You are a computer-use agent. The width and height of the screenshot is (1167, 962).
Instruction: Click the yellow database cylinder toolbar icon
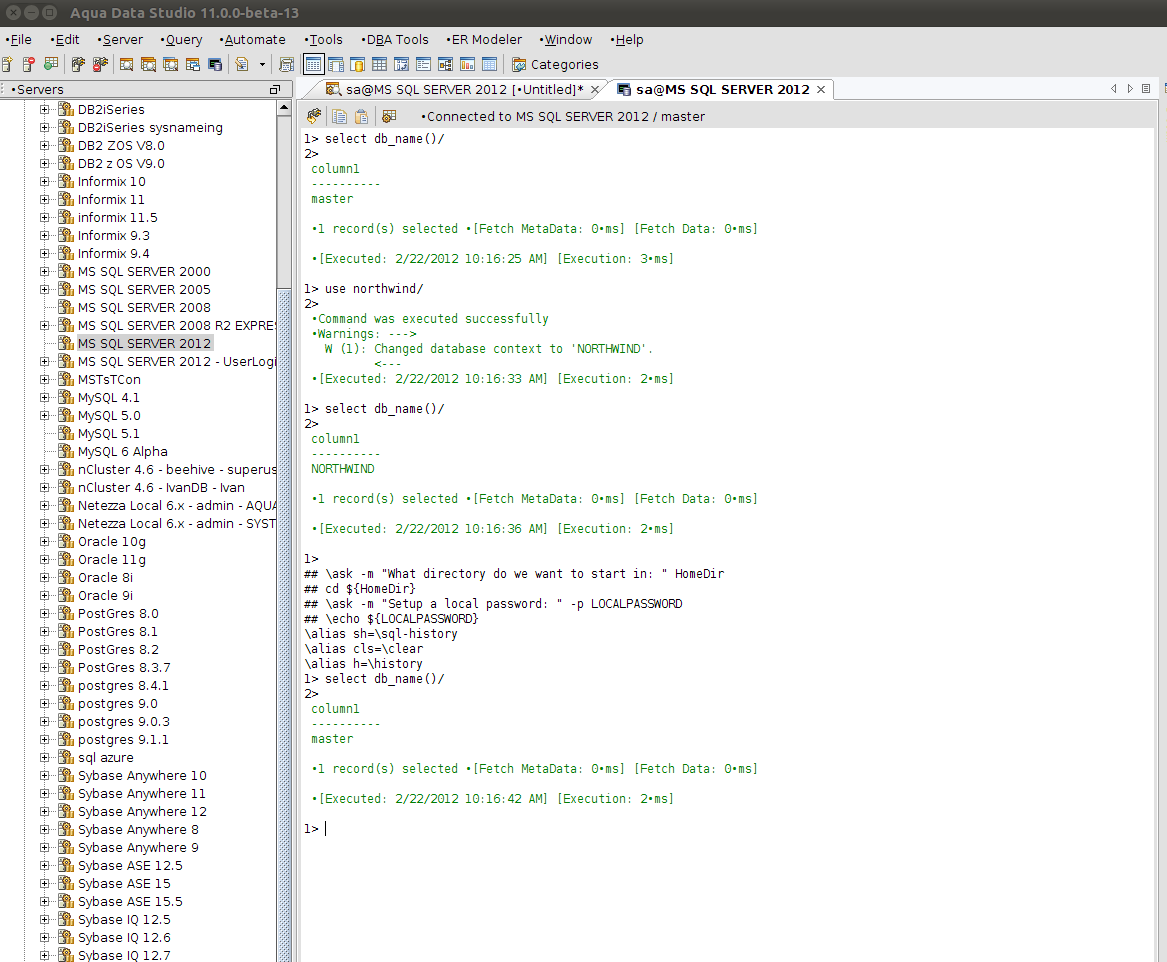(x=357, y=65)
